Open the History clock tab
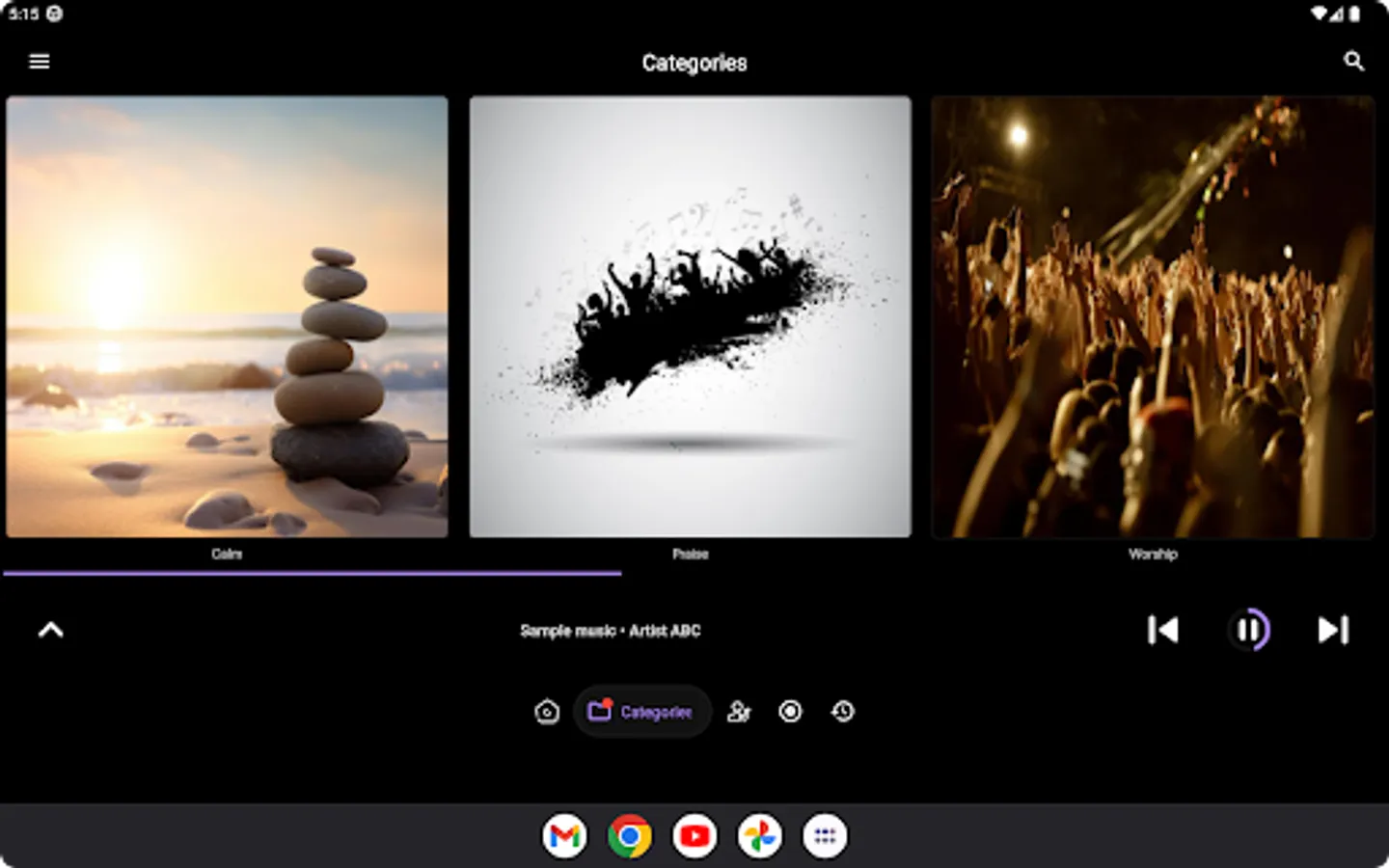This screenshot has width=1389, height=868. click(843, 712)
